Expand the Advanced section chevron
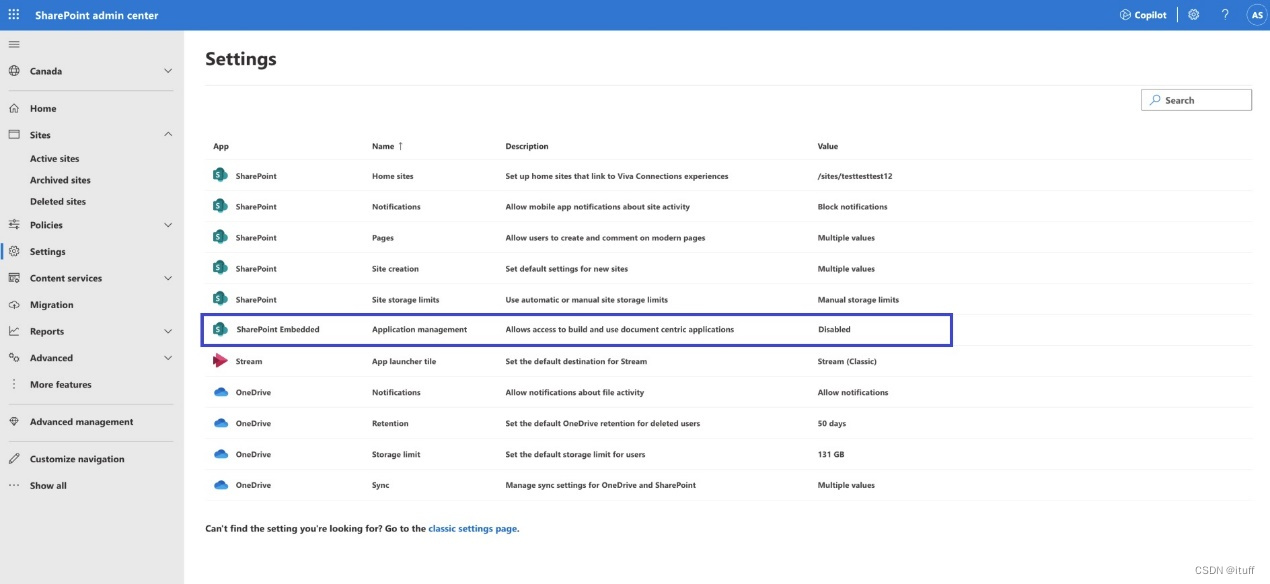This screenshot has width=1270, height=584. click(168, 358)
